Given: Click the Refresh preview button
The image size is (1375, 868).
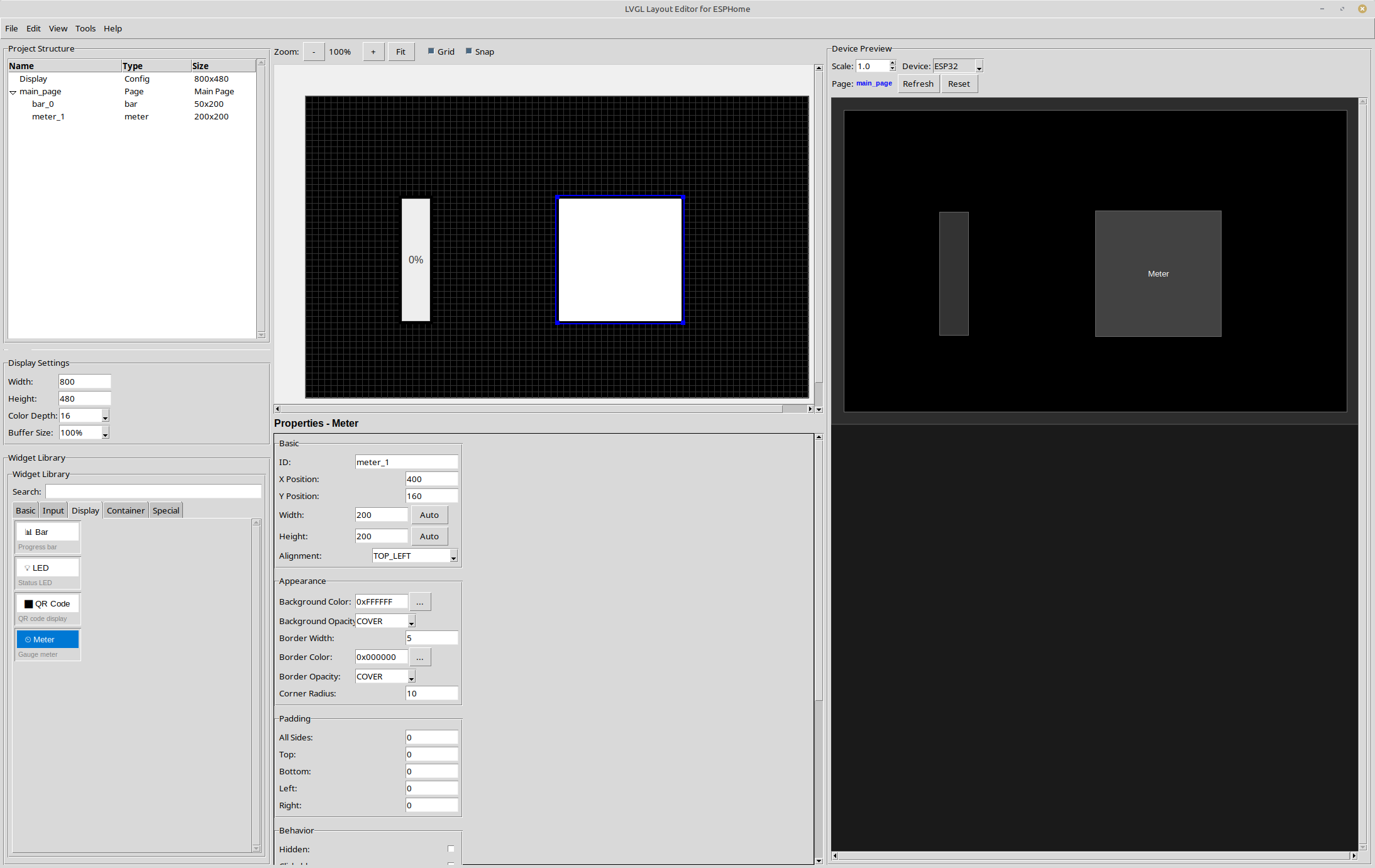Looking at the screenshot, I should pos(917,84).
